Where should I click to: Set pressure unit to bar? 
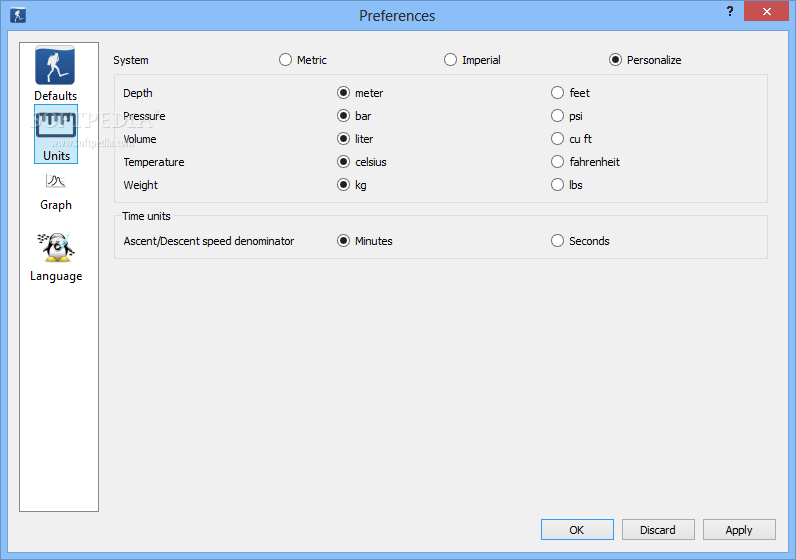[354, 116]
